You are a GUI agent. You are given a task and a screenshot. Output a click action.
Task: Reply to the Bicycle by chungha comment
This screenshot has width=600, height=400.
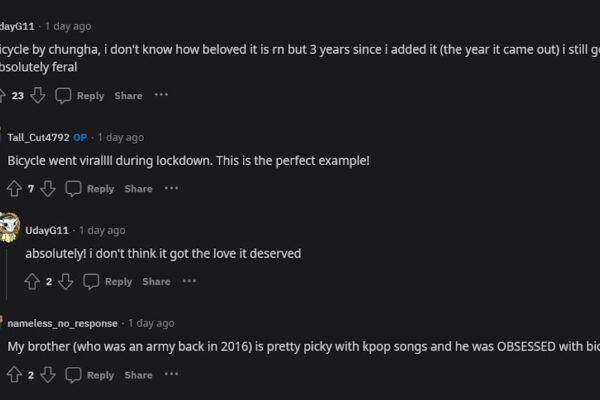[90, 96]
